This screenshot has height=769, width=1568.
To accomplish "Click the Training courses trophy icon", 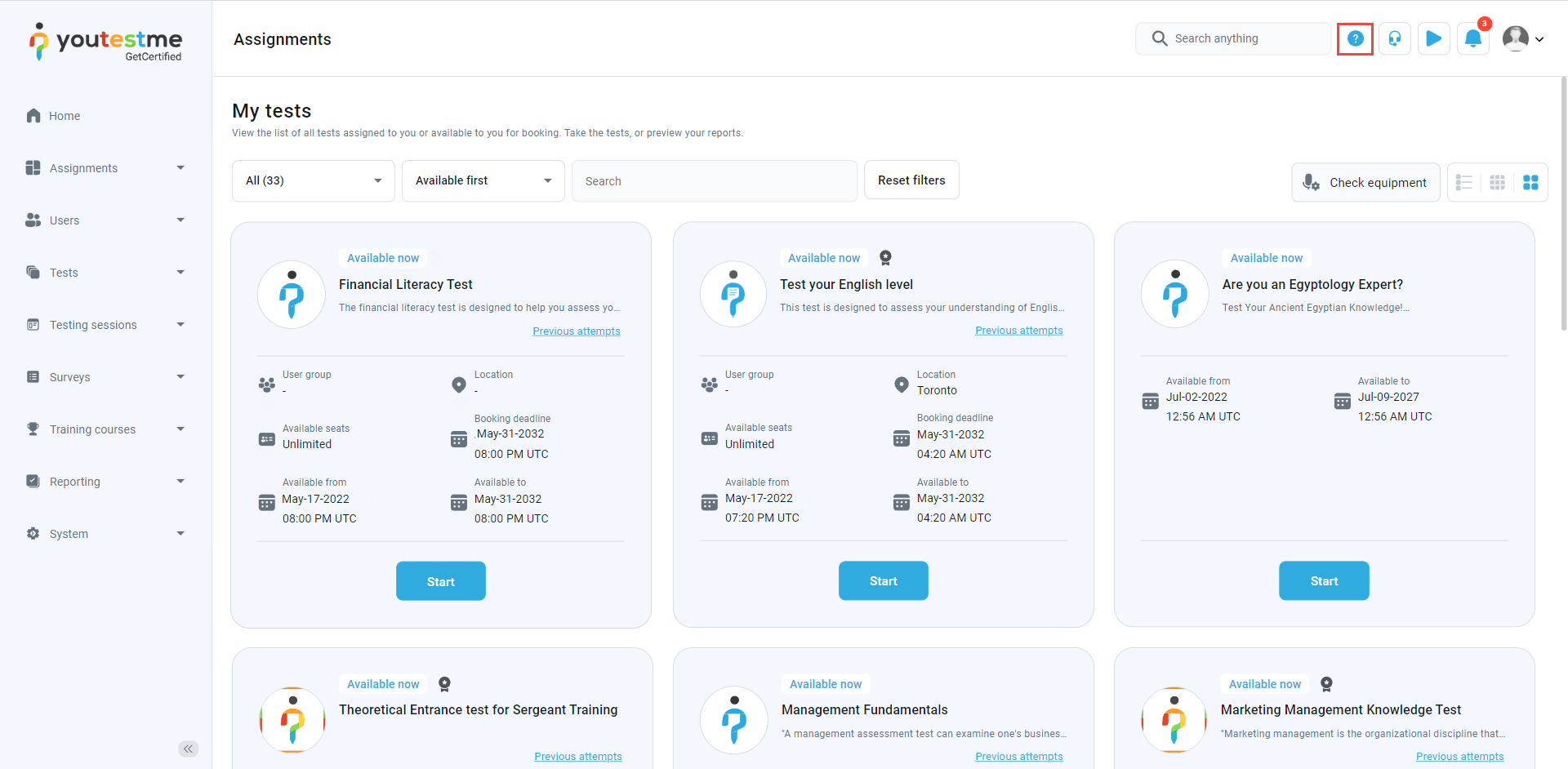I will pos(33,429).
